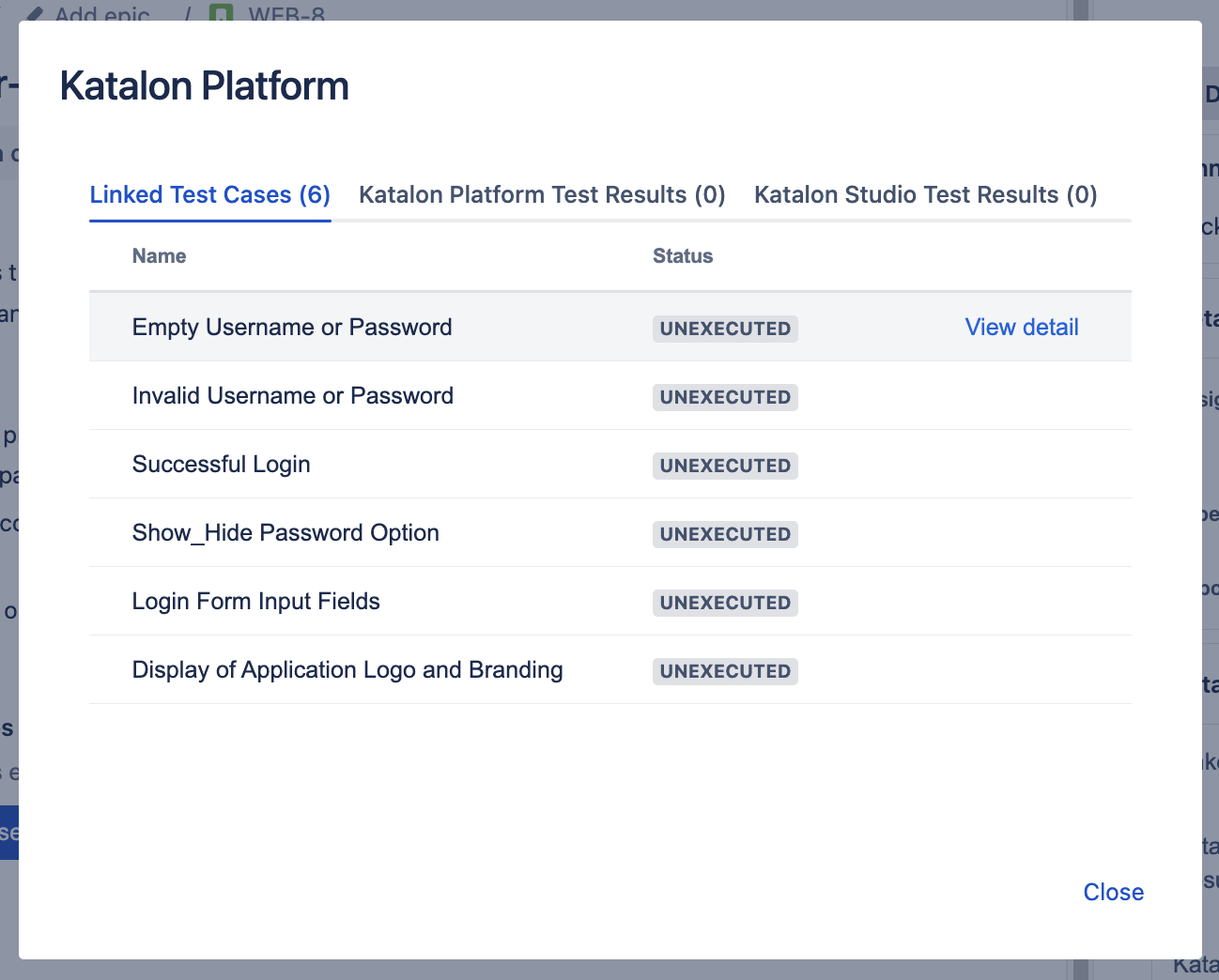Click UNEXECUTED status of Successful Login
This screenshot has height=980, width=1219.
click(725, 466)
